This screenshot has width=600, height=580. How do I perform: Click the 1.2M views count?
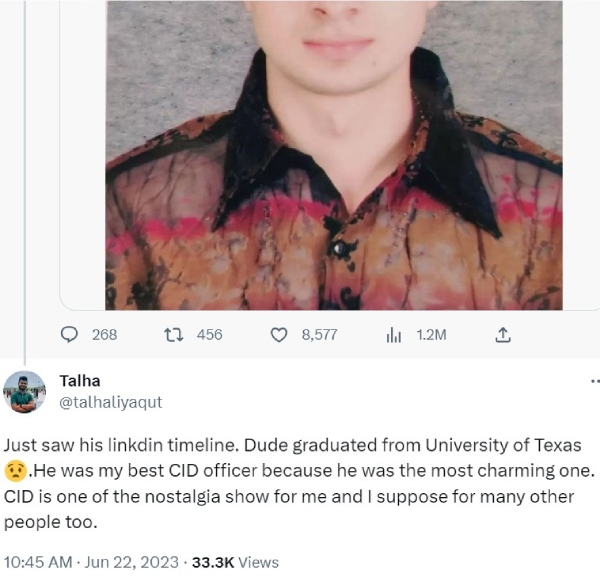tap(430, 335)
